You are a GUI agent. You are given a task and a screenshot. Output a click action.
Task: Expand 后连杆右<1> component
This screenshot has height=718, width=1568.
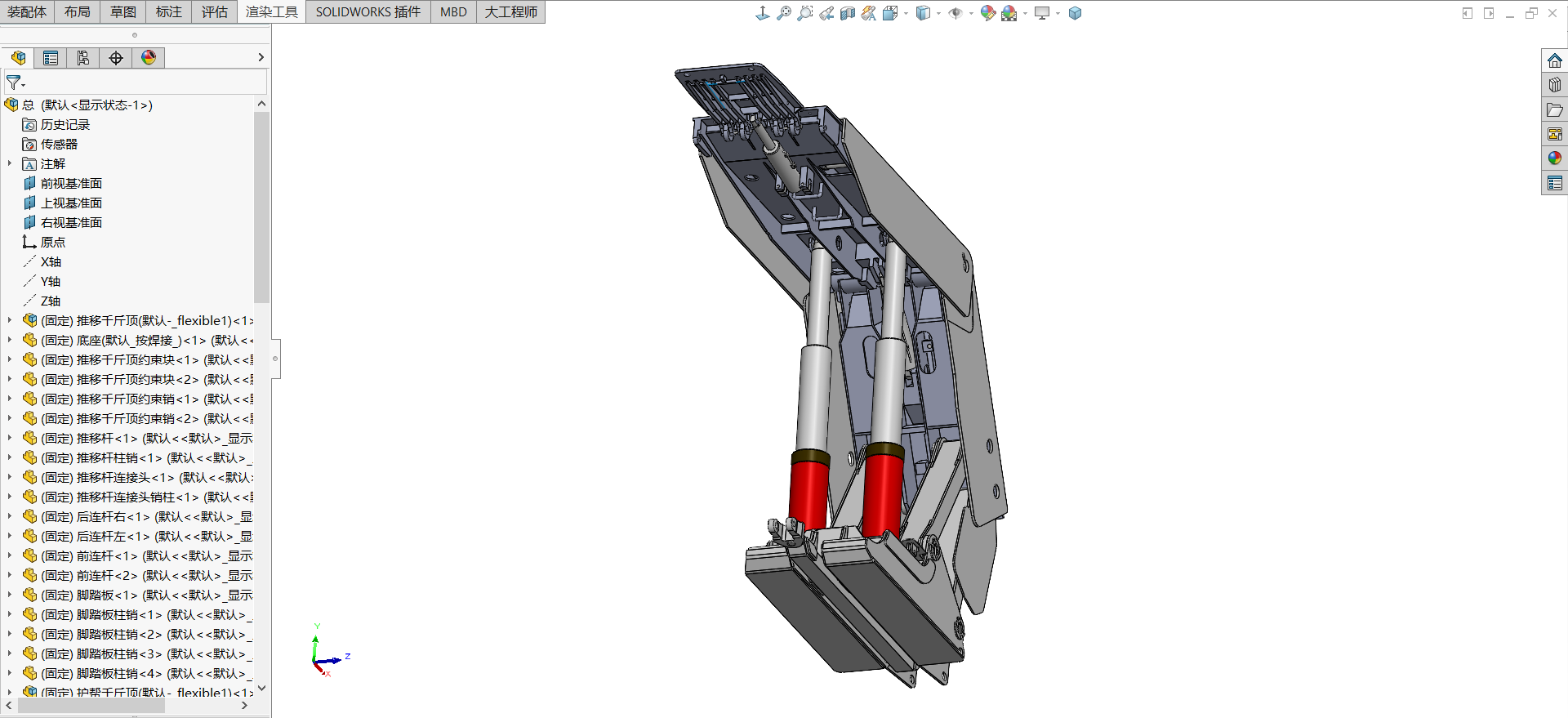10,516
